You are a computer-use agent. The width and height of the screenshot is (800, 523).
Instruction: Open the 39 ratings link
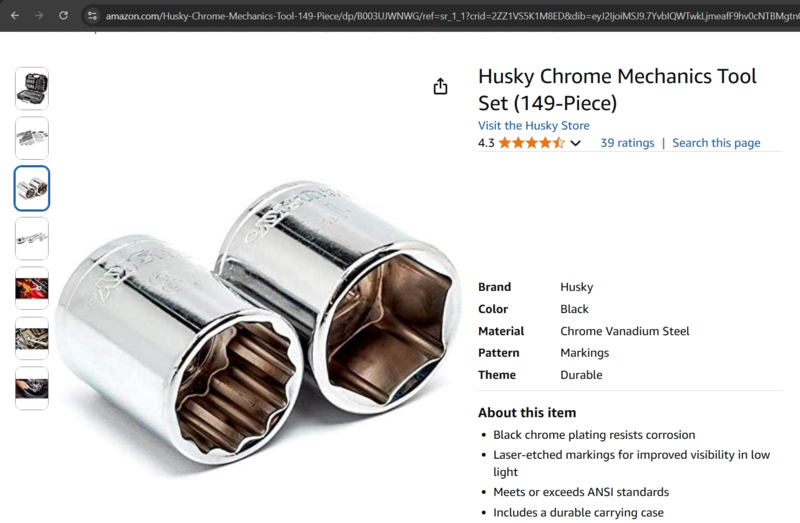(627, 143)
